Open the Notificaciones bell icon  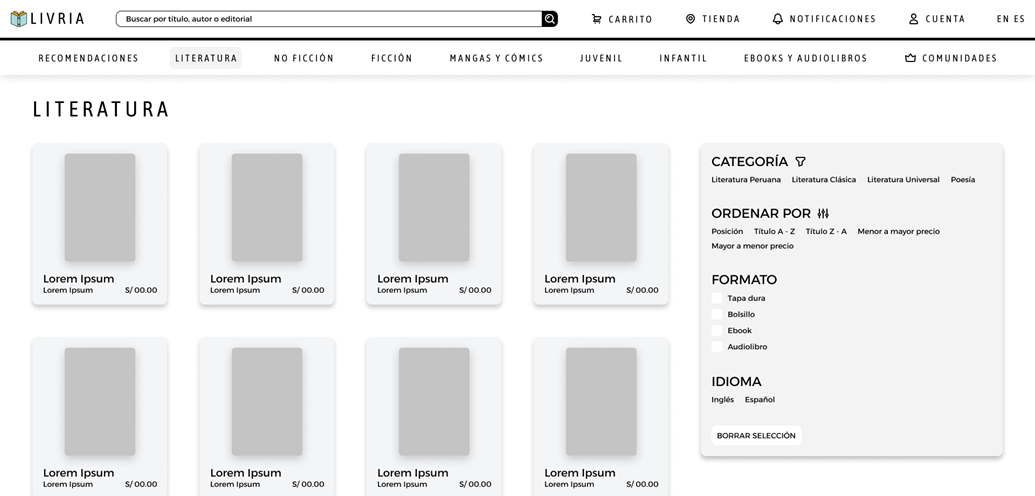point(778,19)
